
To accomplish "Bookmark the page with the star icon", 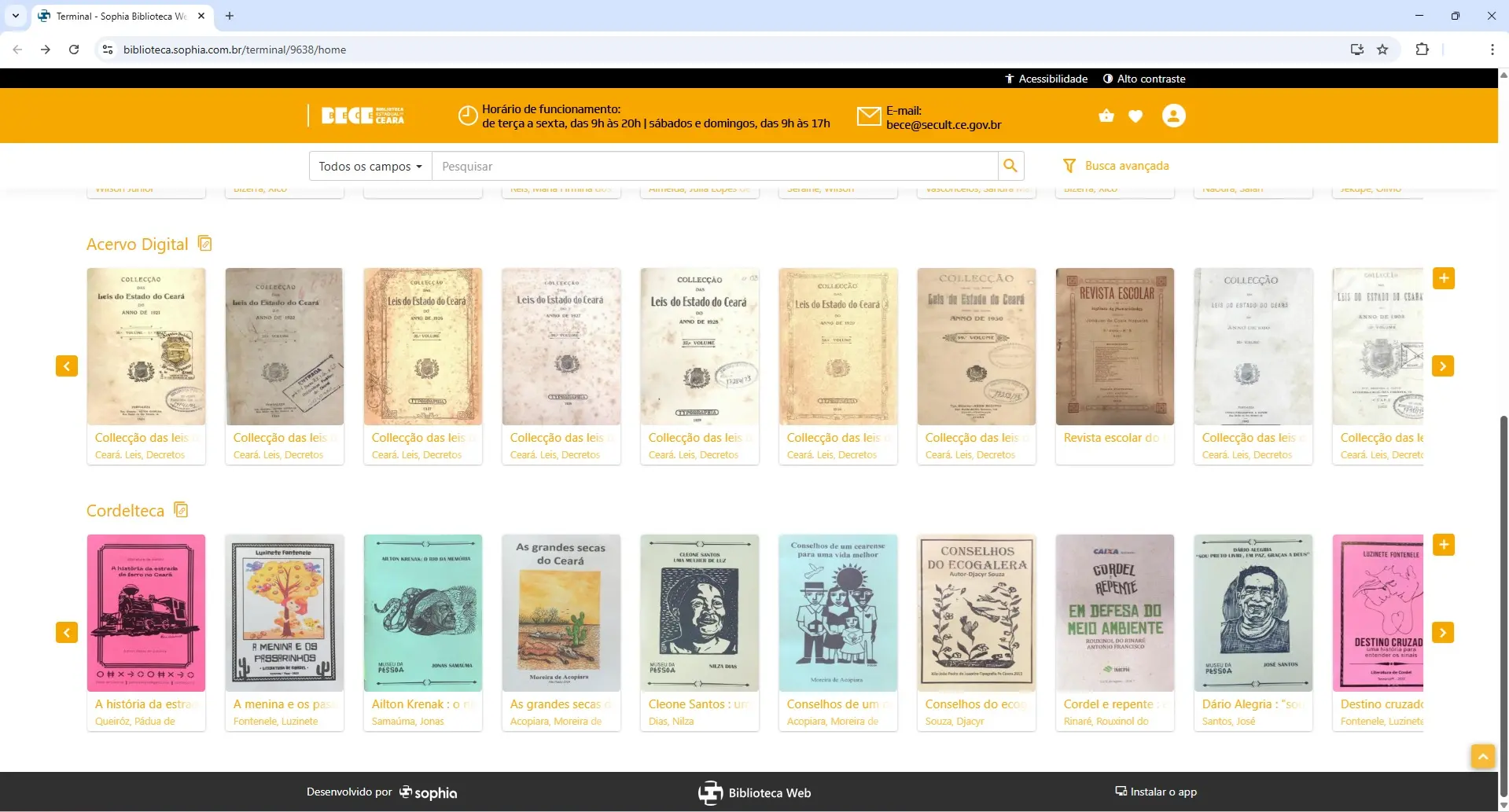I will point(1383,49).
